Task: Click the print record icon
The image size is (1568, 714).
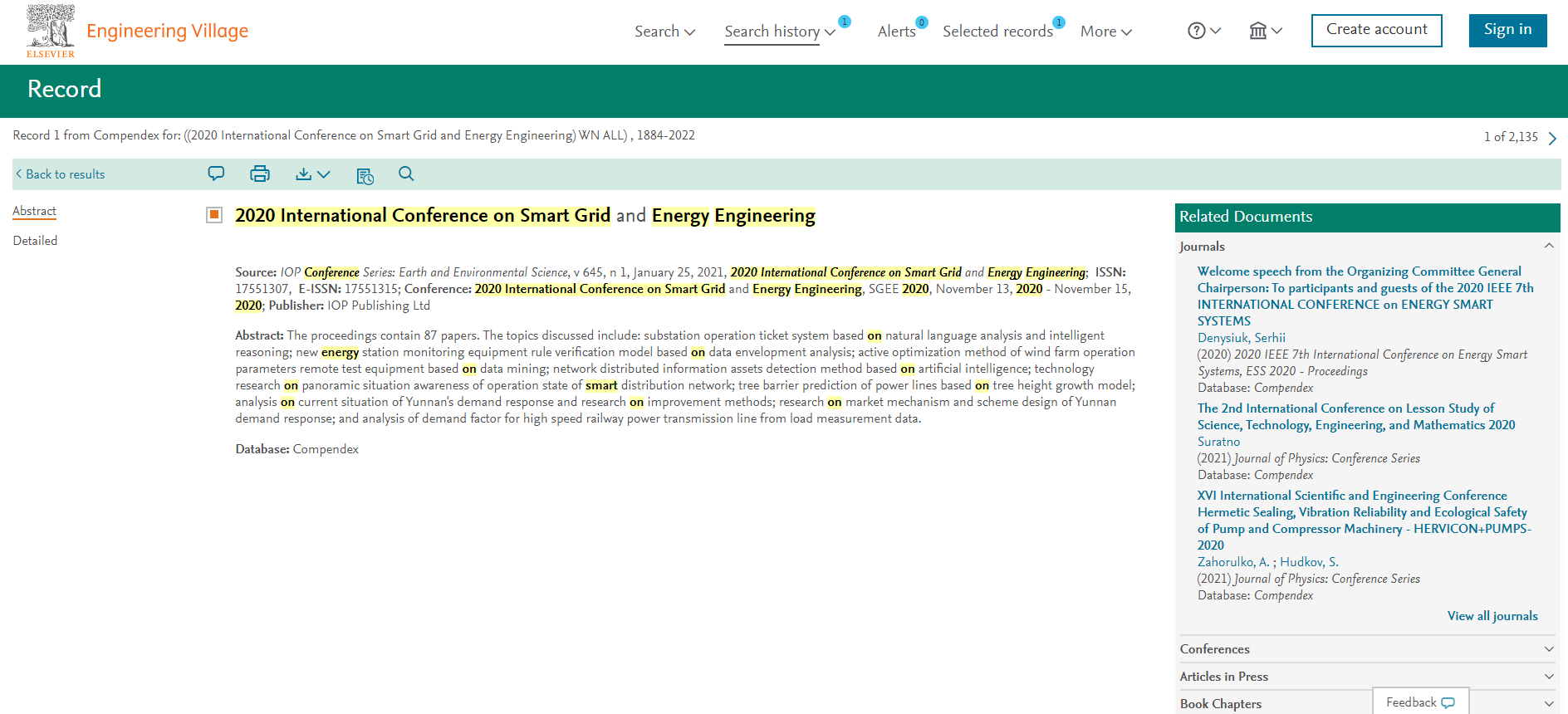Action: point(260,174)
